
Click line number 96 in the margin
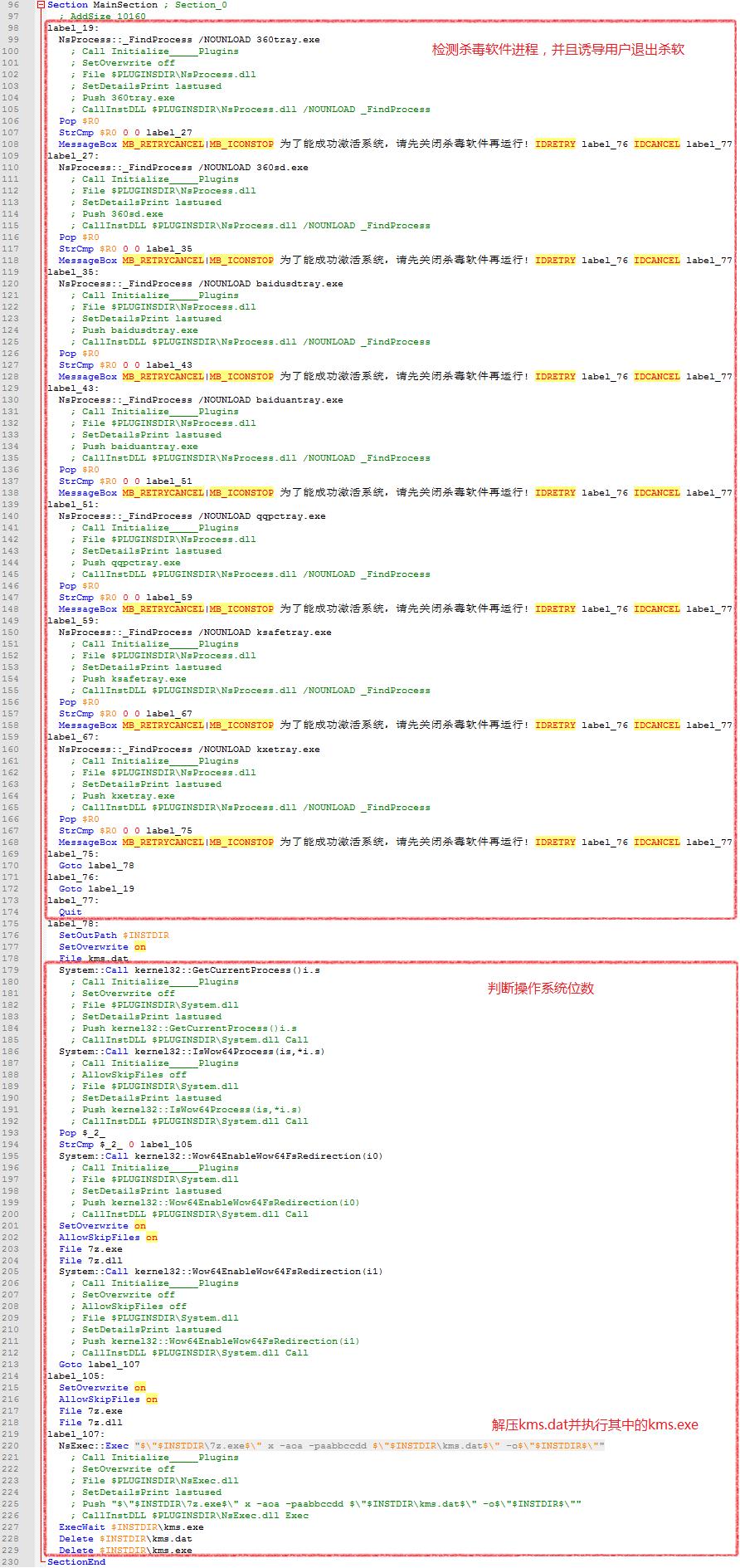click(13, 5)
